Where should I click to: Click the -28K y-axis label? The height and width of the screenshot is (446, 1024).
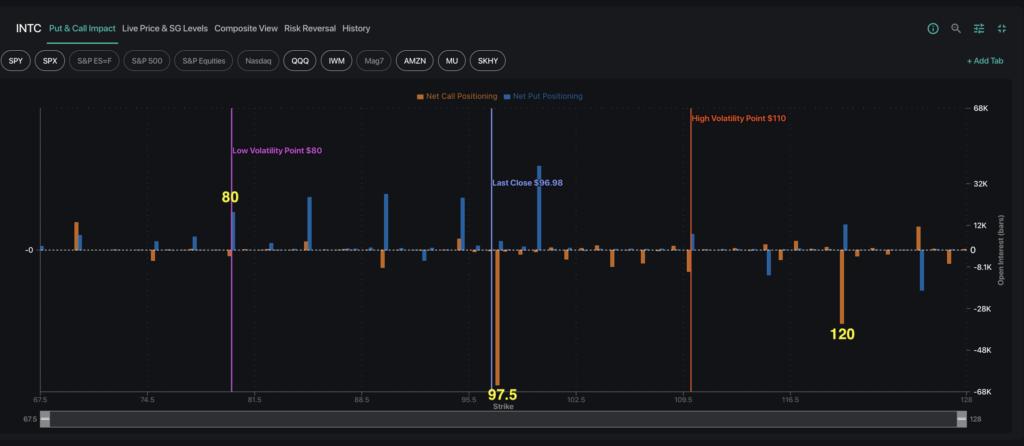[x=982, y=309]
